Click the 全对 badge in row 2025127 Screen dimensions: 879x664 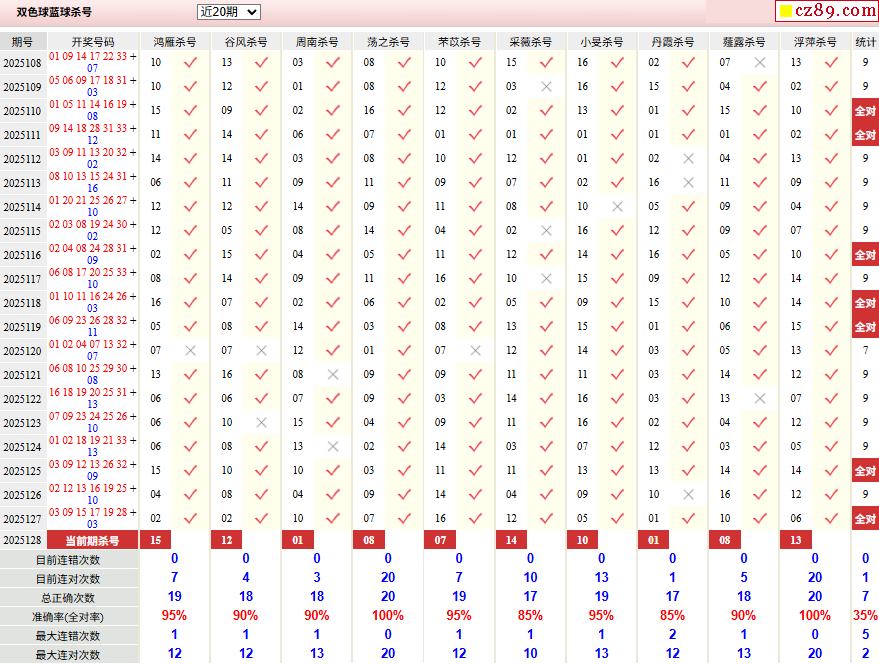[x=865, y=518]
